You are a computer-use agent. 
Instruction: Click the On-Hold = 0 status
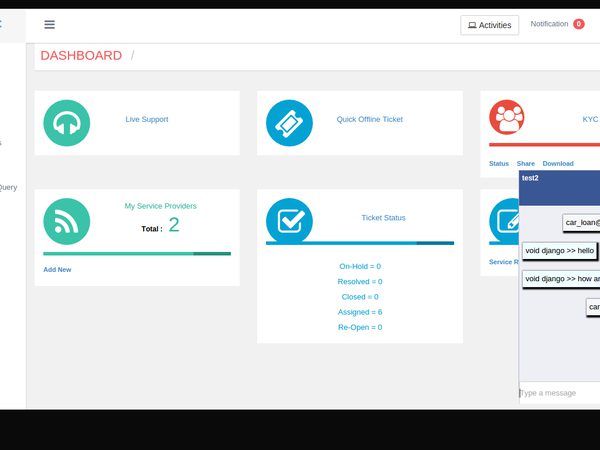[x=360, y=266]
